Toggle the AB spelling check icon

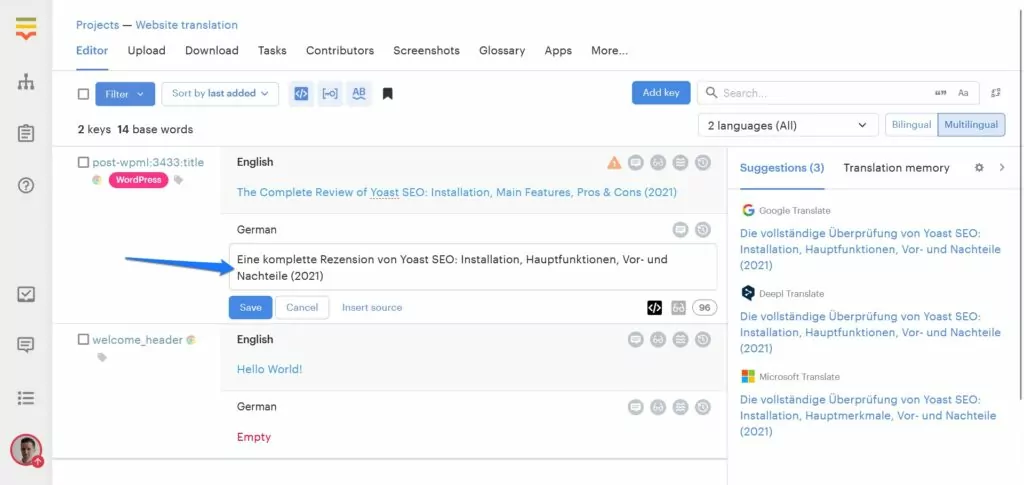point(359,93)
